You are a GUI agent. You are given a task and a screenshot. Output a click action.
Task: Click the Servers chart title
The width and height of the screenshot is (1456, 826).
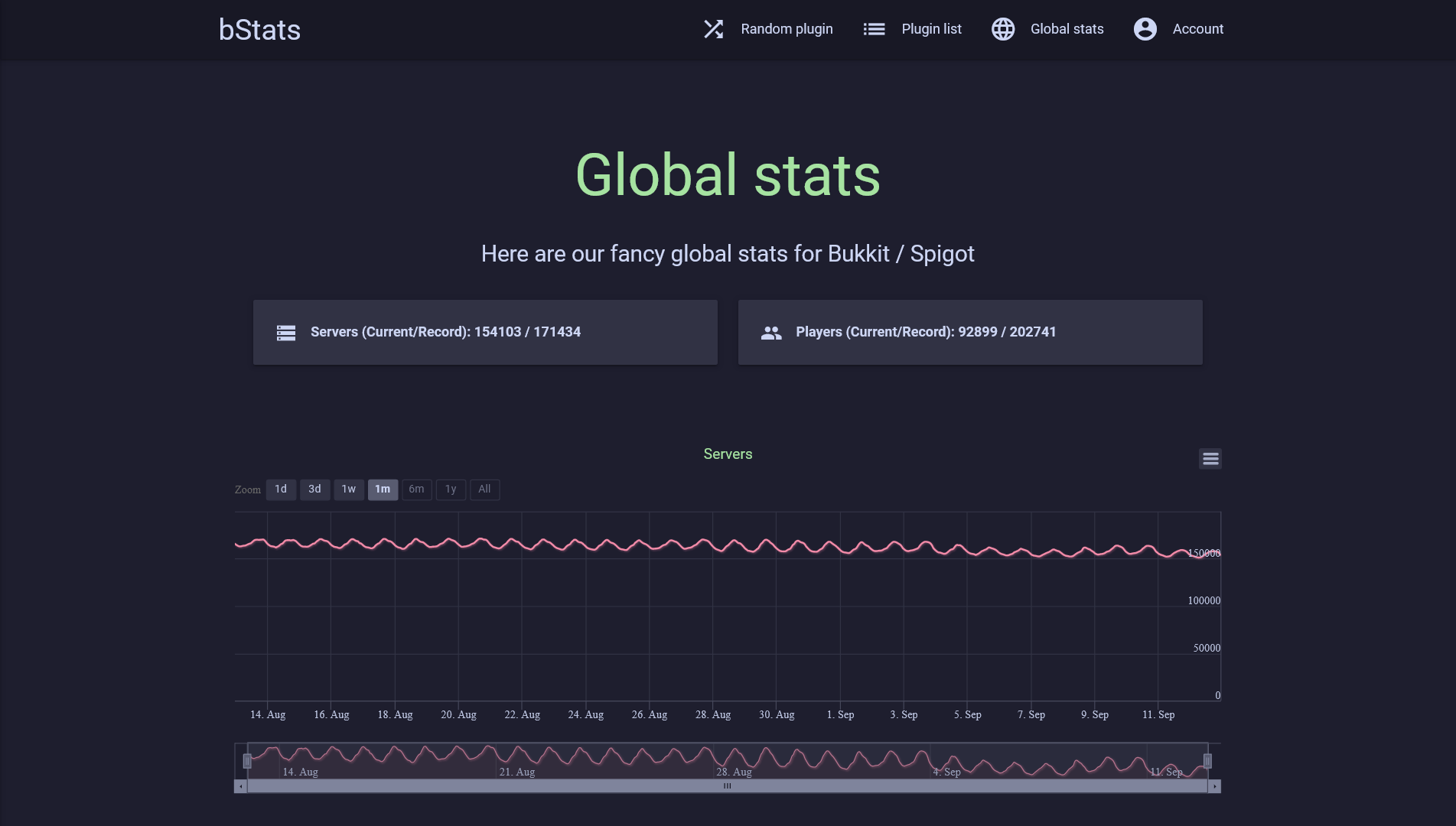pyautogui.click(x=728, y=454)
